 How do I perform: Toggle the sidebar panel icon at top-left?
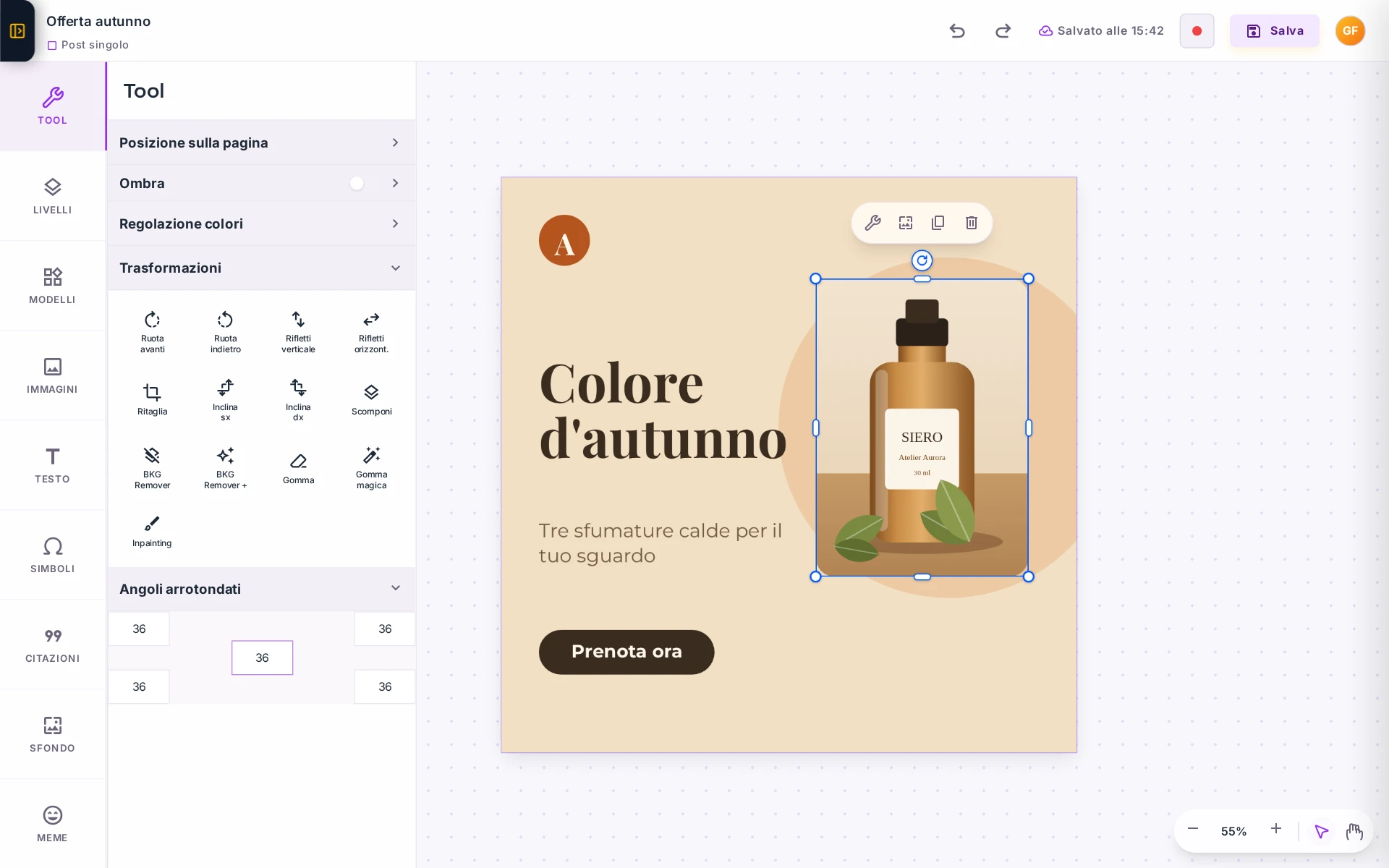pyautogui.click(x=17, y=30)
